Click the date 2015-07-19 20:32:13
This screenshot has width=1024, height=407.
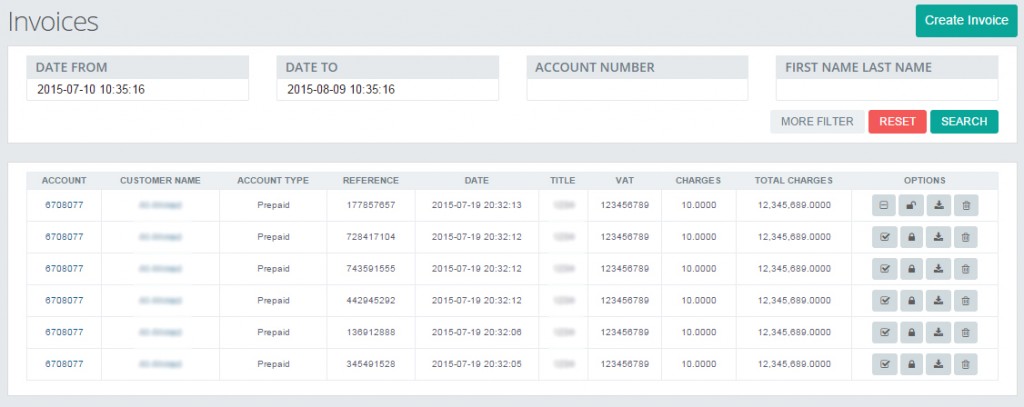coord(477,205)
